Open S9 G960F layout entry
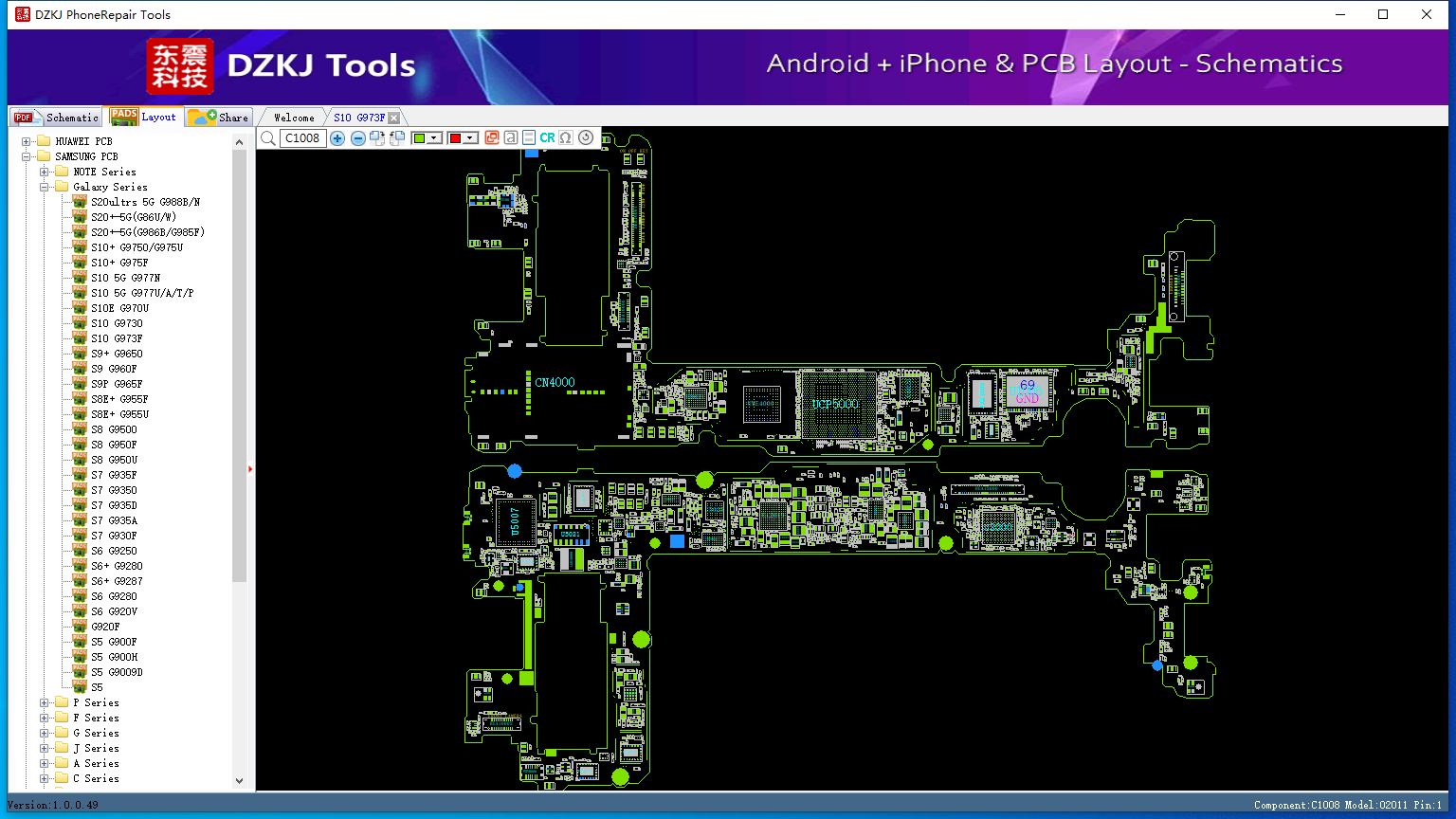Image resolution: width=1456 pixels, height=819 pixels. [x=114, y=369]
